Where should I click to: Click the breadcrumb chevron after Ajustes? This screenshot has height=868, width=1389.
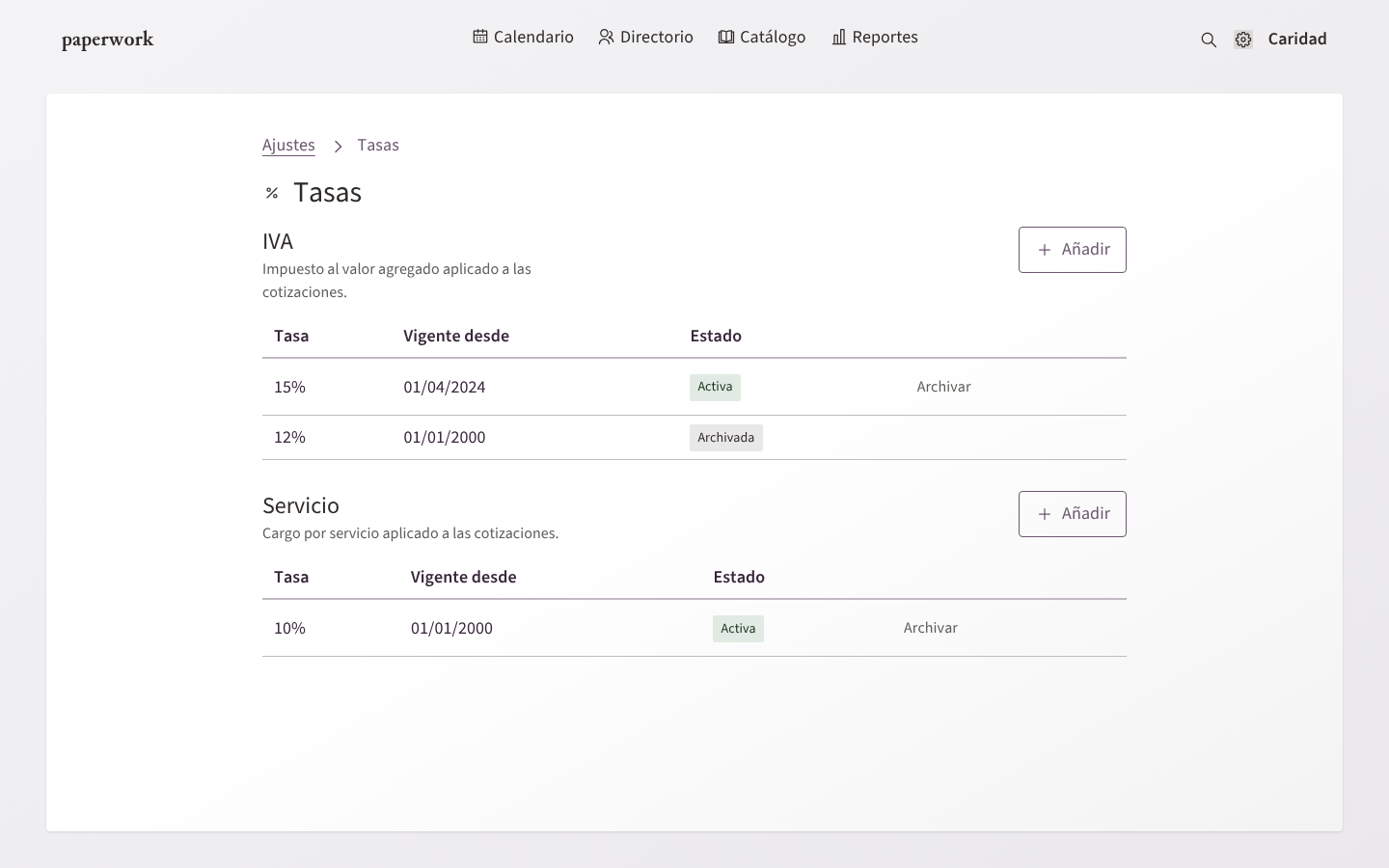tap(338, 146)
